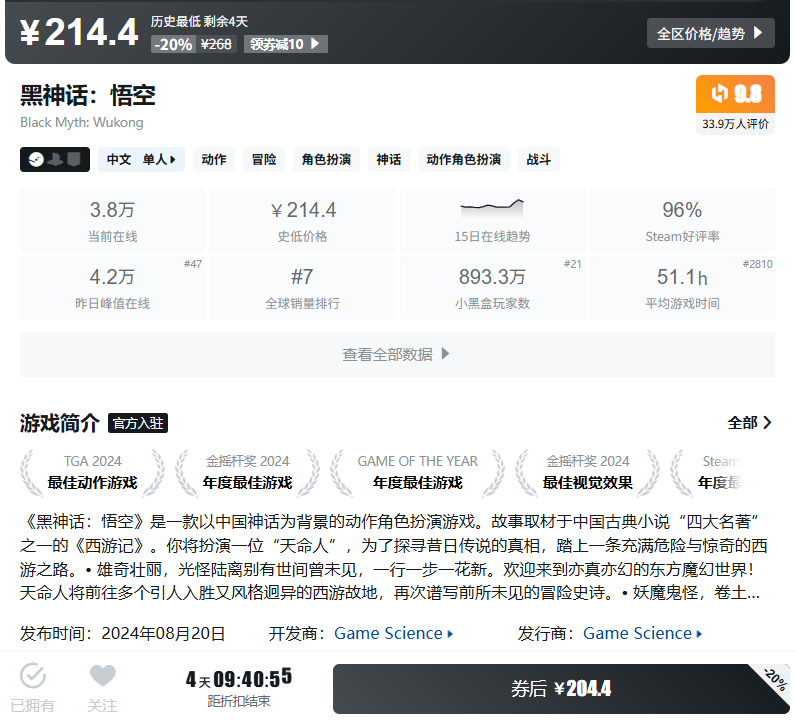795x726 pixels.
Task: Select 金摇杆奖 2024 最佳视觉效果 award
Action: (x=588, y=473)
